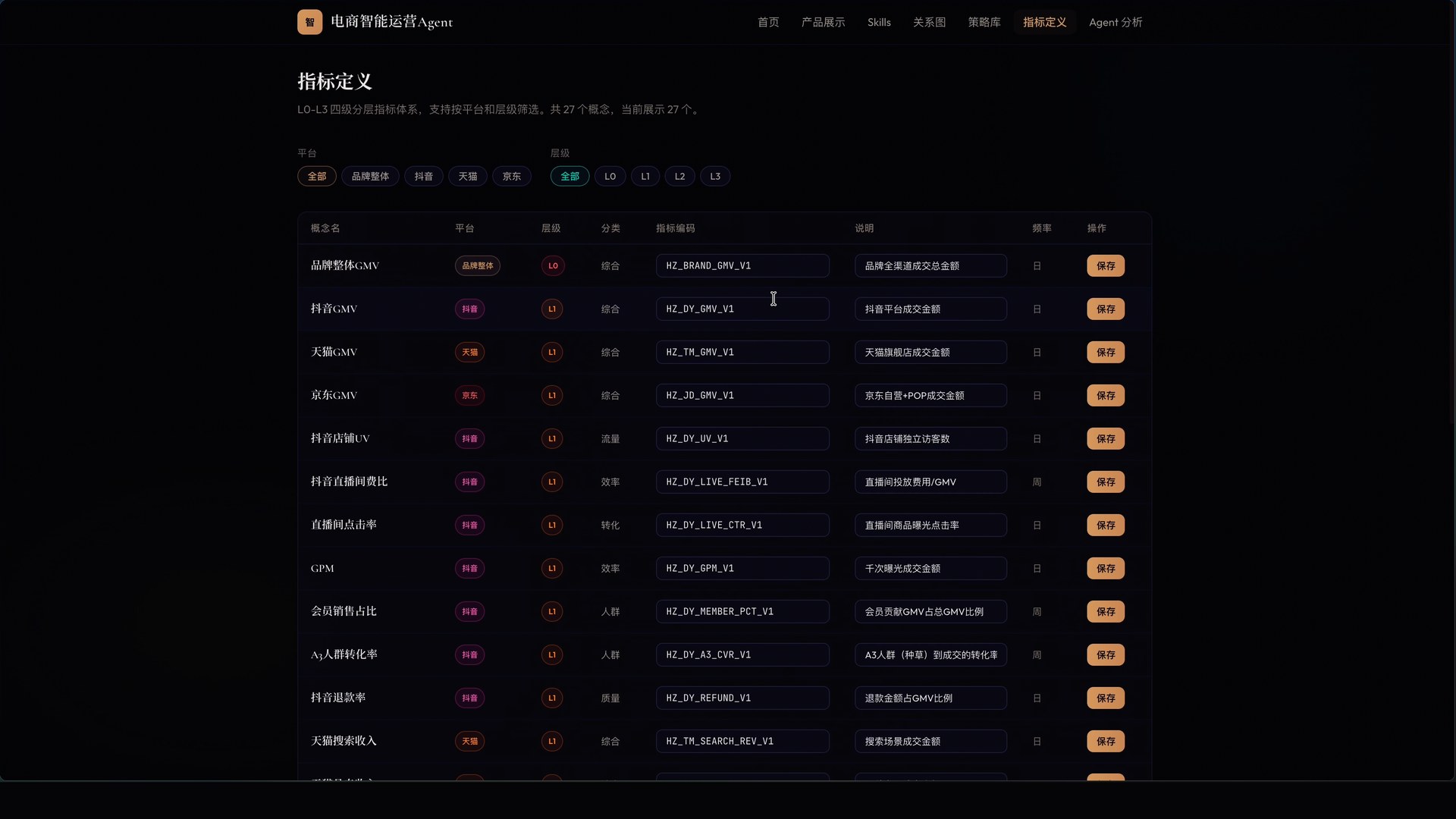Click the 京东 badge on 京东GMV row
This screenshot has width=1456, height=819.
(469, 395)
